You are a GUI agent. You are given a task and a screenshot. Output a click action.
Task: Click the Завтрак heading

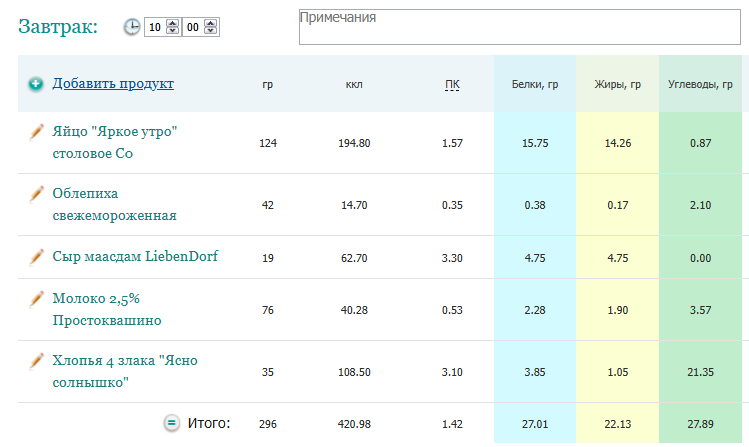click(58, 27)
